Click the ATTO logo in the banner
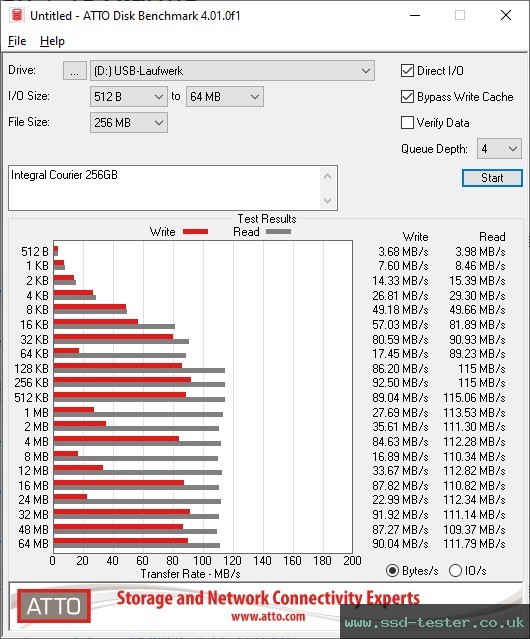The image size is (530, 639). [54, 606]
